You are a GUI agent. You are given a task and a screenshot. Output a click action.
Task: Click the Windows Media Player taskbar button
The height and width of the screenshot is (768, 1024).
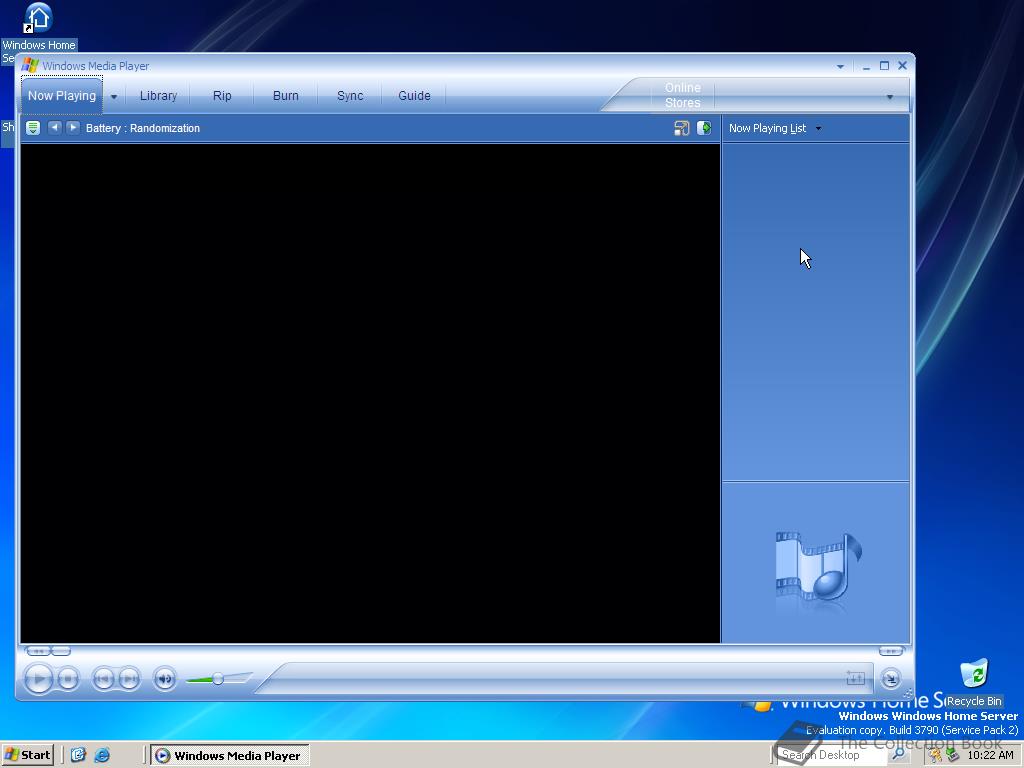coord(230,756)
